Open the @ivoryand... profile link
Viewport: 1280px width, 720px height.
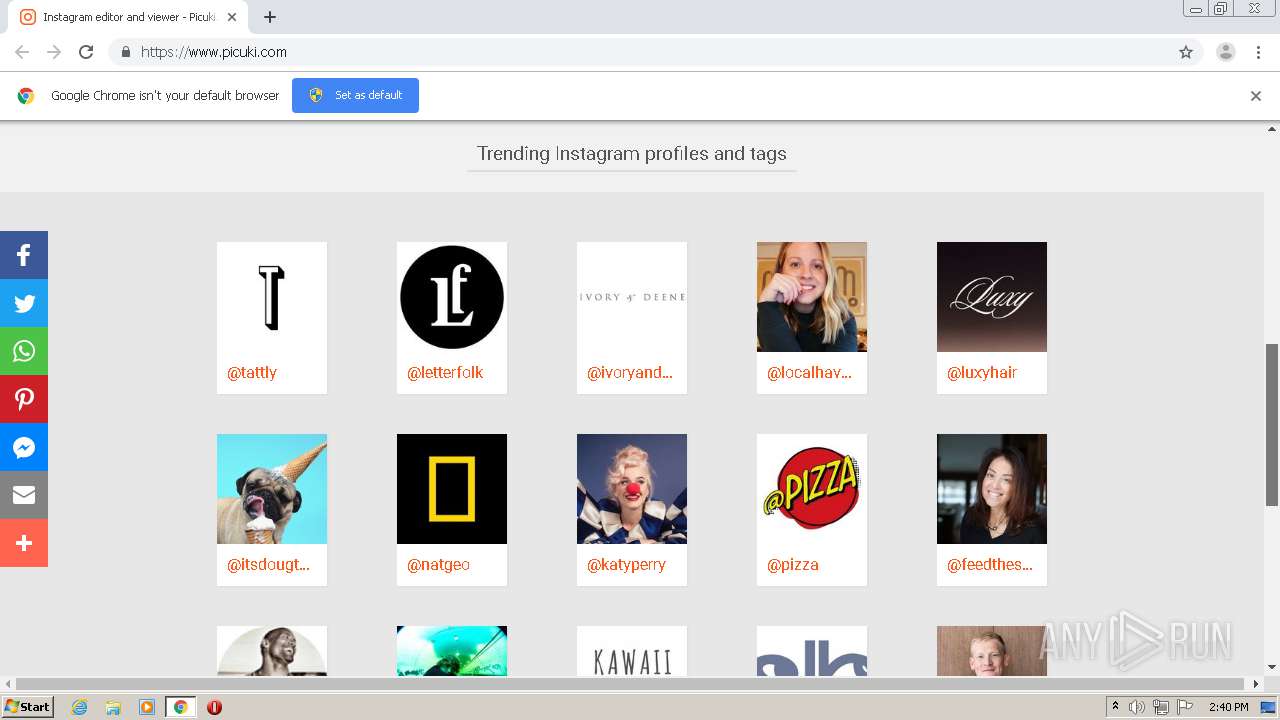[630, 372]
